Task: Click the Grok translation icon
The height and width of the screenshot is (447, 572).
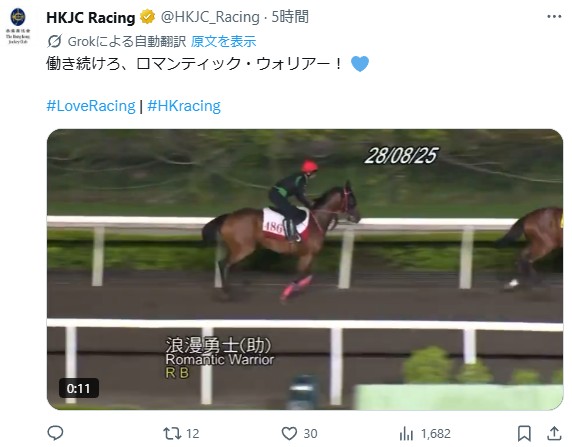Action: (x=55, y=41)
